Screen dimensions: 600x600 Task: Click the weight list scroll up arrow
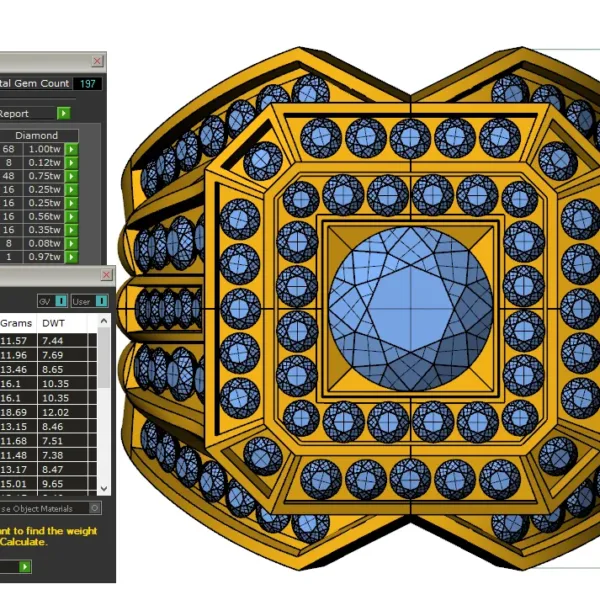point(104,321)
